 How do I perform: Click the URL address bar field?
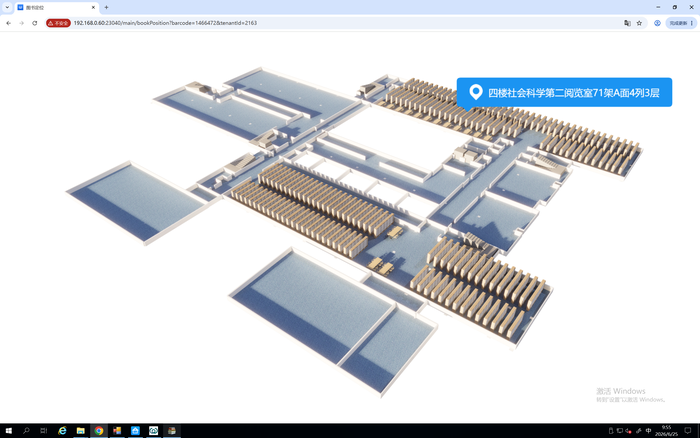pos(346,23)
